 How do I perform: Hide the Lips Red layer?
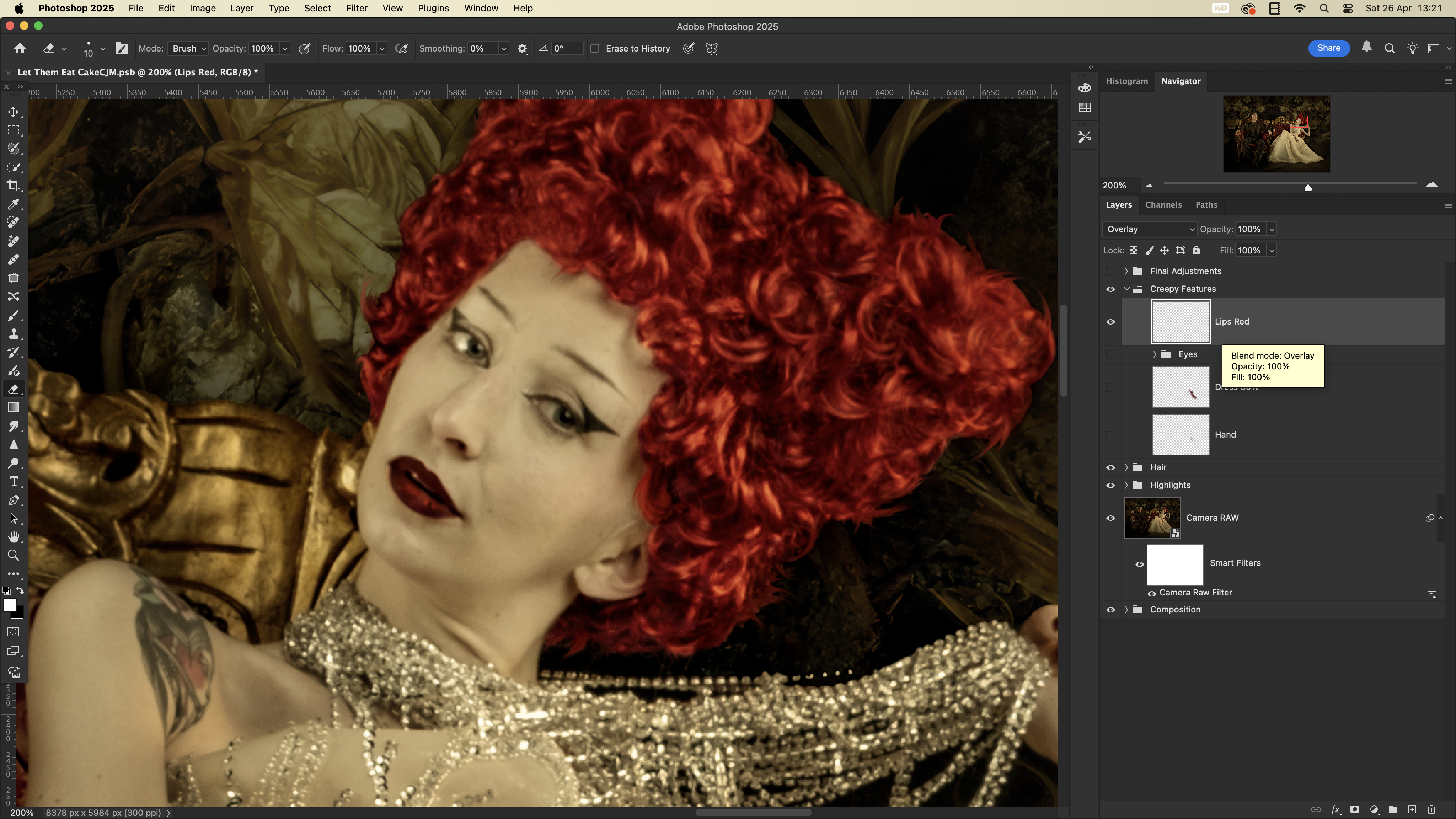[1110, 322]
